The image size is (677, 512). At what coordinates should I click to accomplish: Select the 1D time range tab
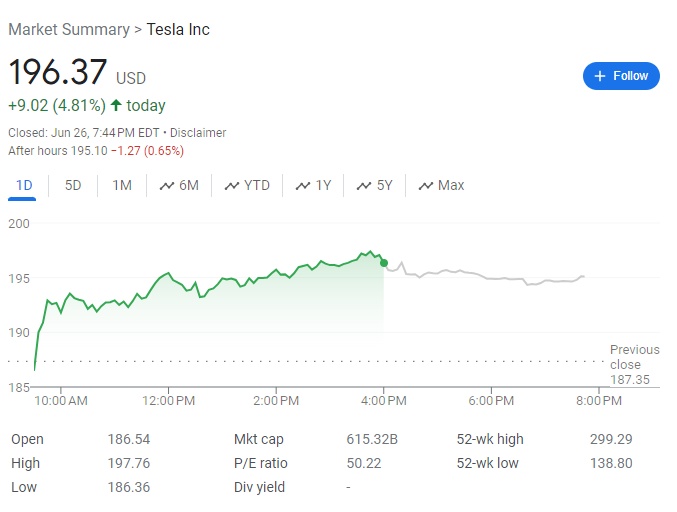point(25,185)
